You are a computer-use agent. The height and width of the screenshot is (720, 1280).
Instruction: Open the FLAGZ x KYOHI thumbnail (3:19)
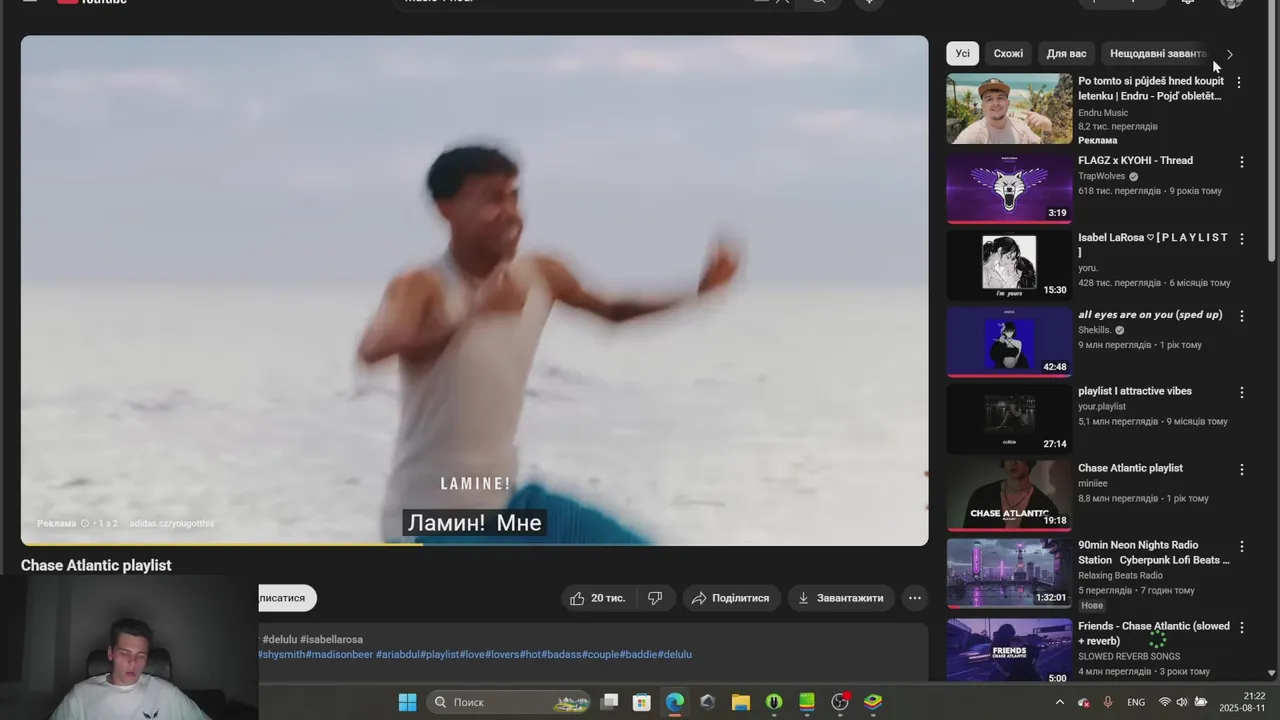(1009, 188)
